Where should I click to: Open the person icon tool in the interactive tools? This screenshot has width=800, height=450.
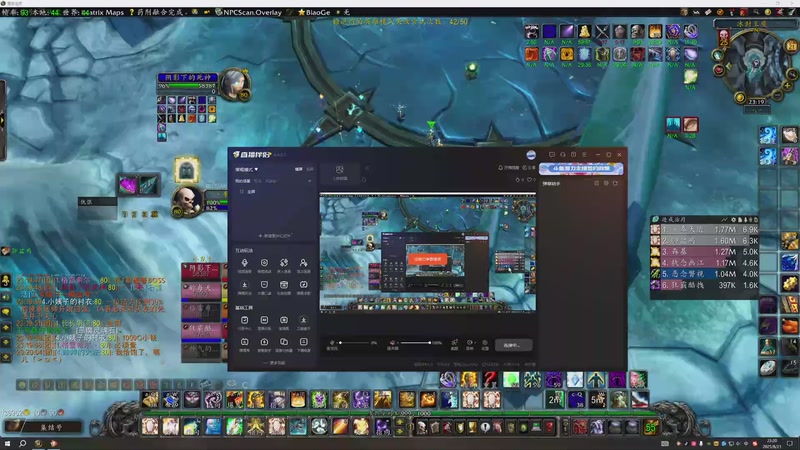click(304, 265)
